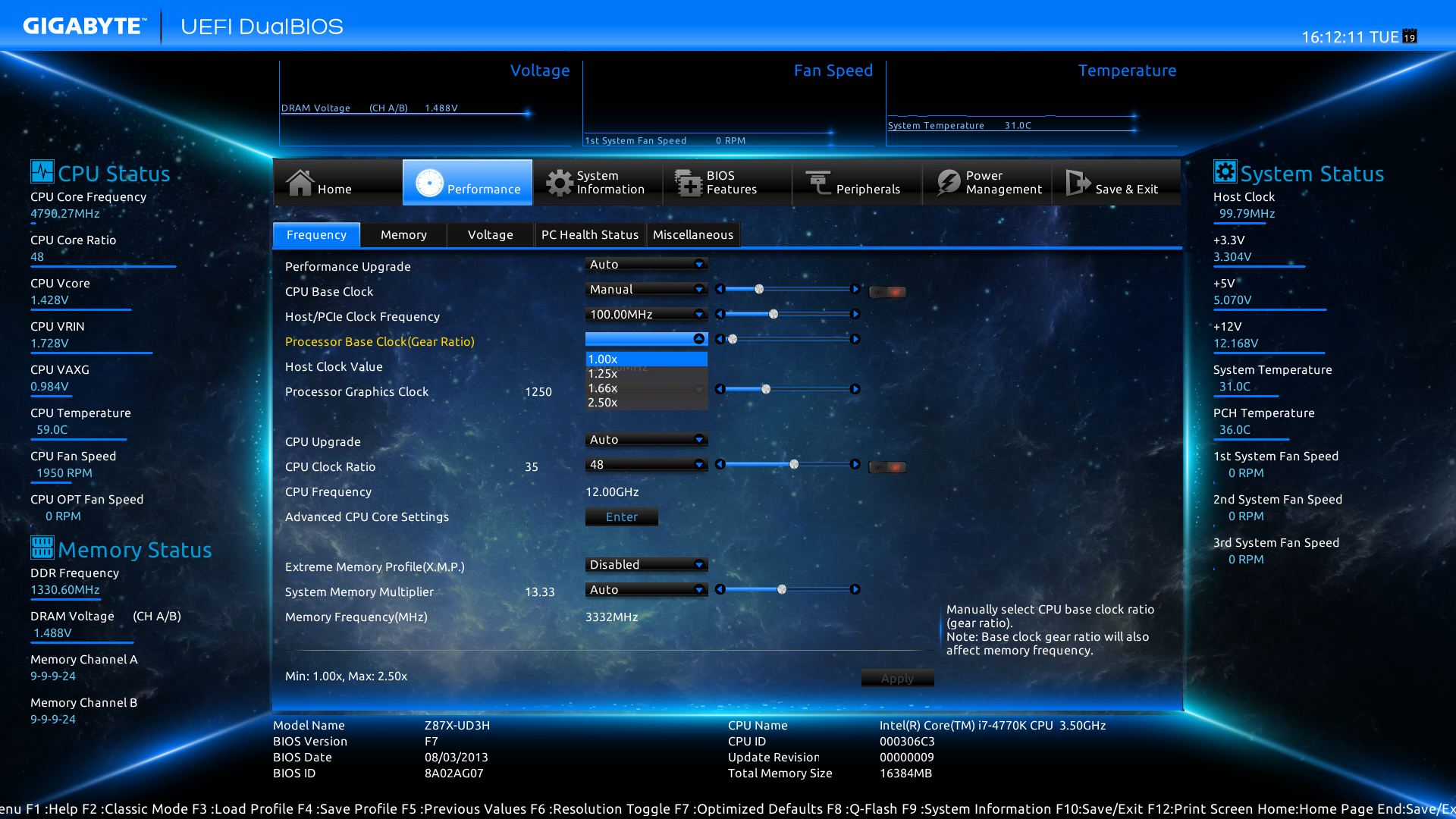Go to the BIOS Features chip icon
Screen dimensions: 1456x819
689,183
